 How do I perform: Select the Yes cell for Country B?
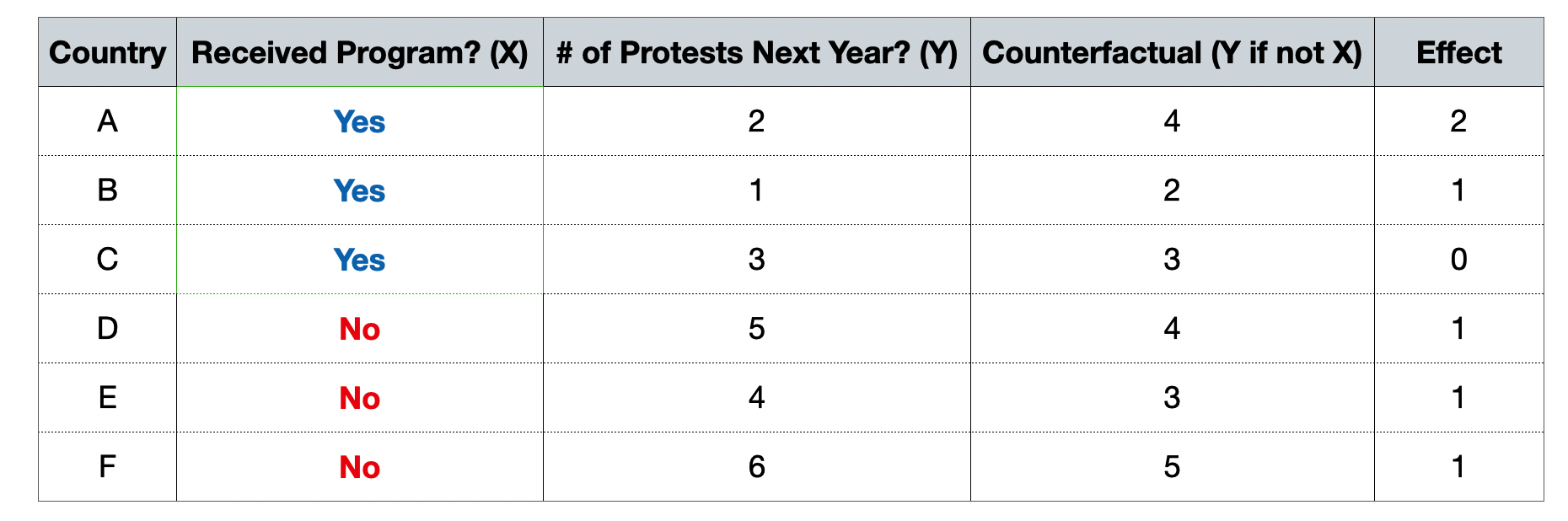pos(359,191)
